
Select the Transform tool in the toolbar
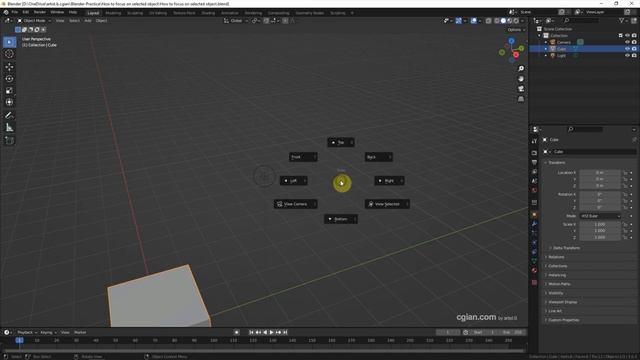point(9,102)
